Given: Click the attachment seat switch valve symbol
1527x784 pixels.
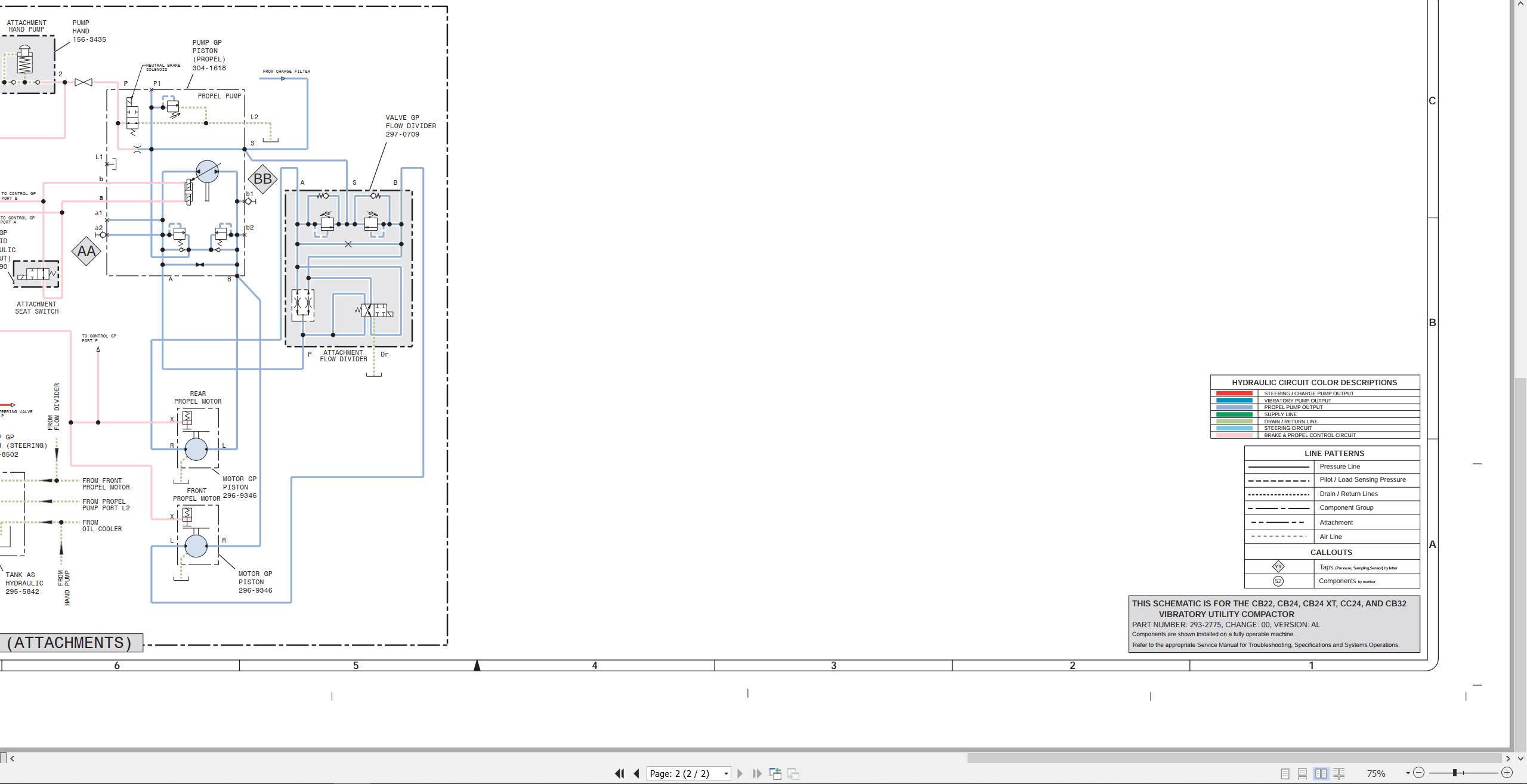Looking at the screenshot, I should (37, 274).
